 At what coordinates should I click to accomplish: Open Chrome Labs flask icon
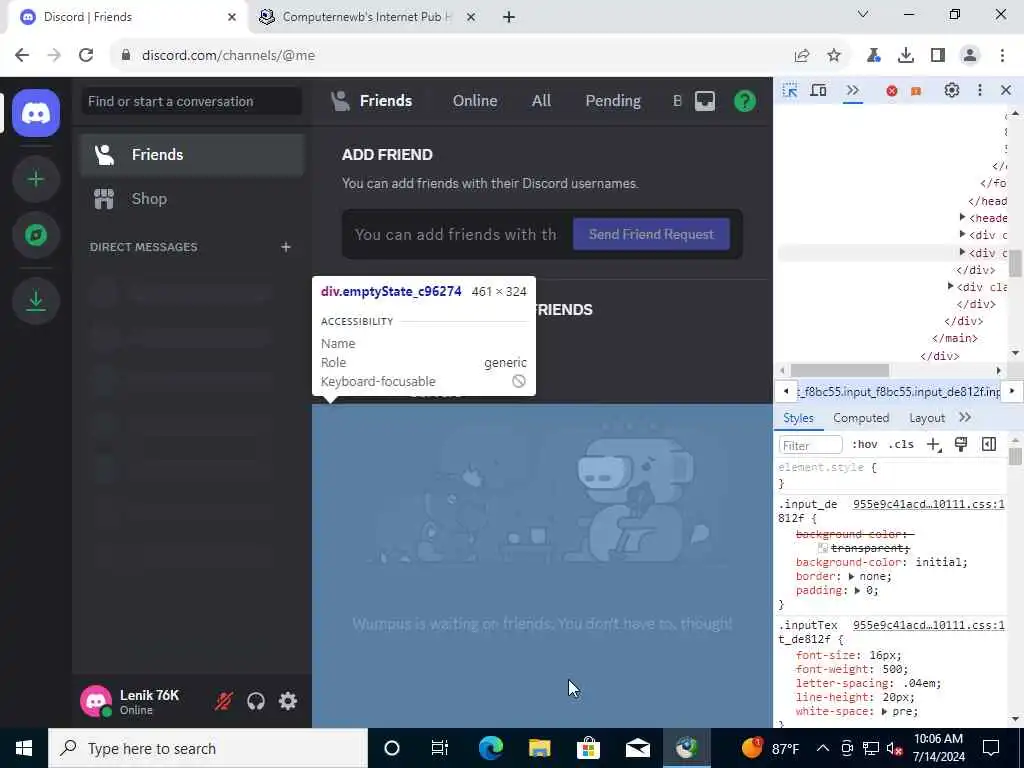pos(873,56)
